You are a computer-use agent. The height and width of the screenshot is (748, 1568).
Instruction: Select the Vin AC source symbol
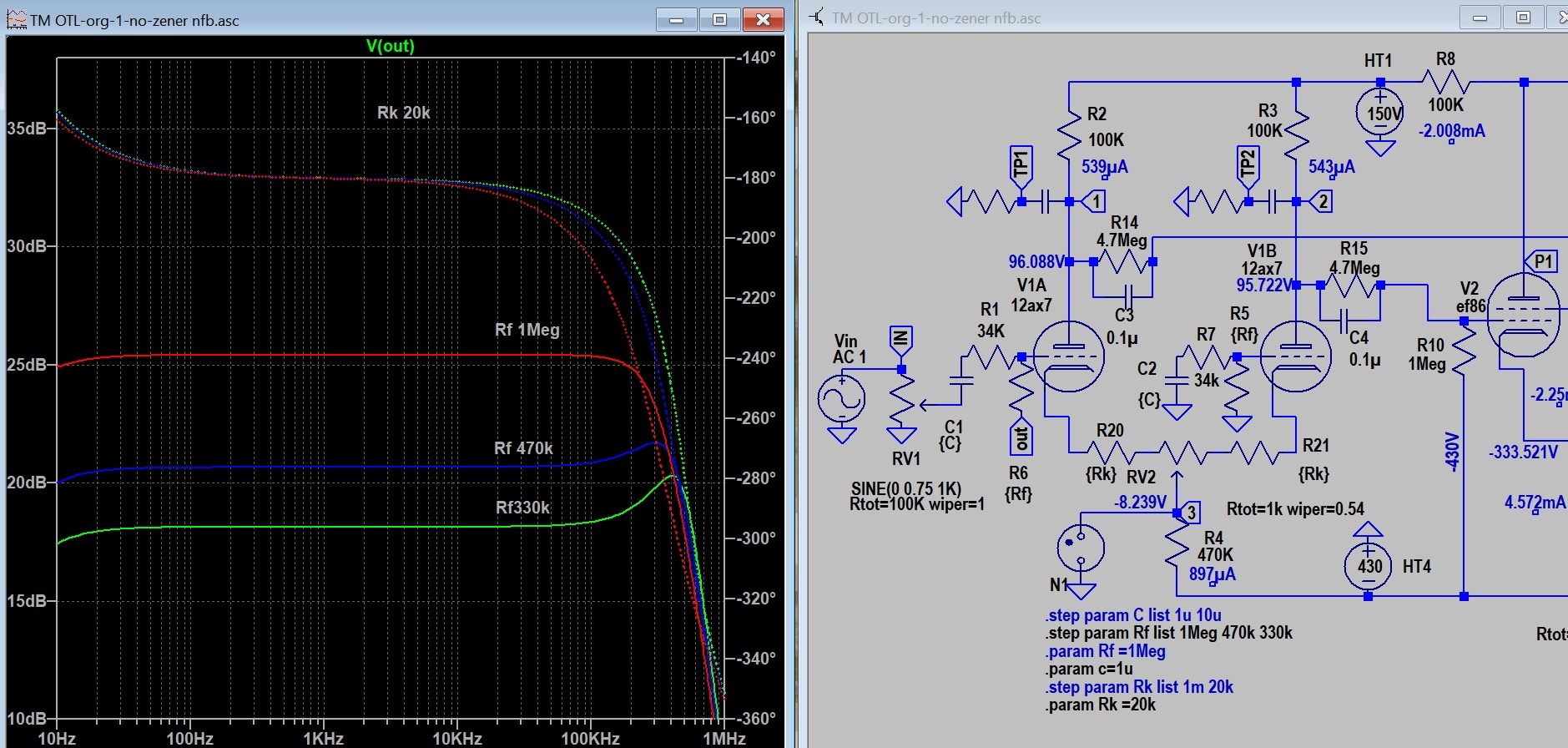[x=841, y=399]
